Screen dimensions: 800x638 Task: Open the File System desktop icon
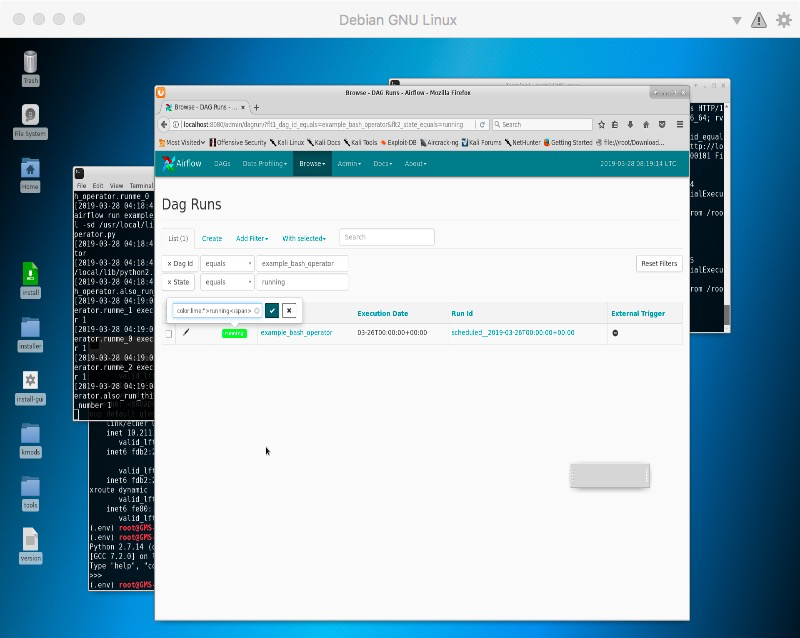(30, 121)
